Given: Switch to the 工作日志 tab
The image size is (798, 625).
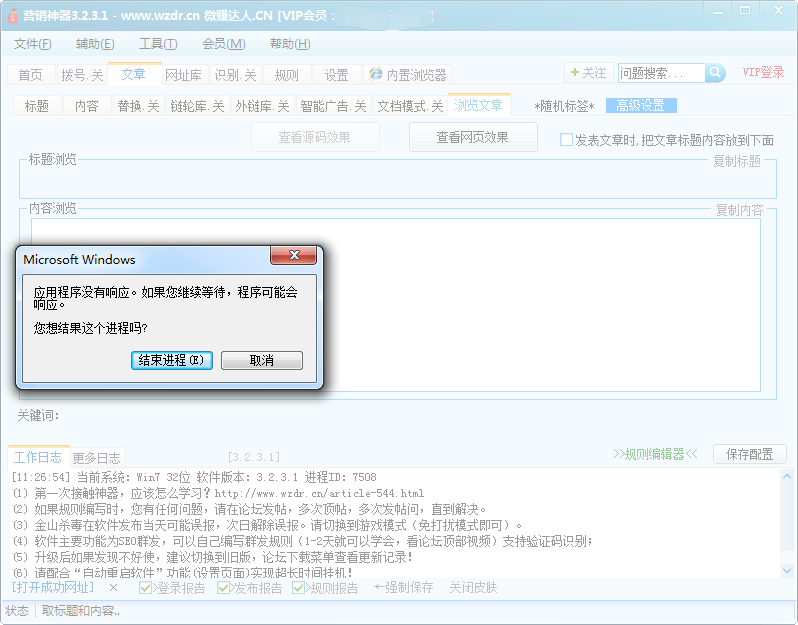Looking at the screenshot, I should pyautogui.click(x=38, y=457).
